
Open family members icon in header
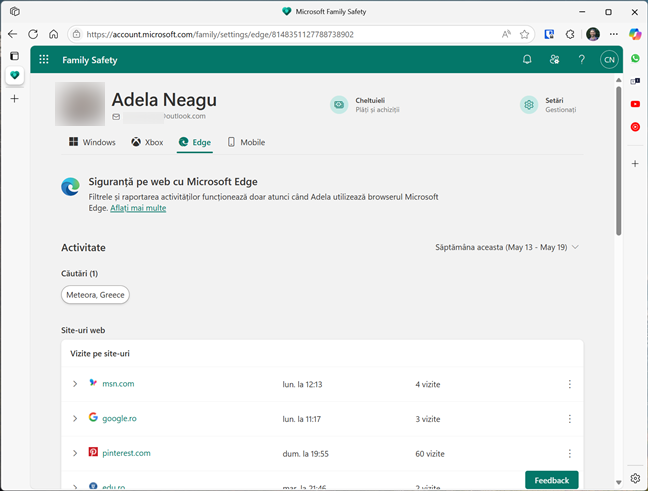[554, 60]
